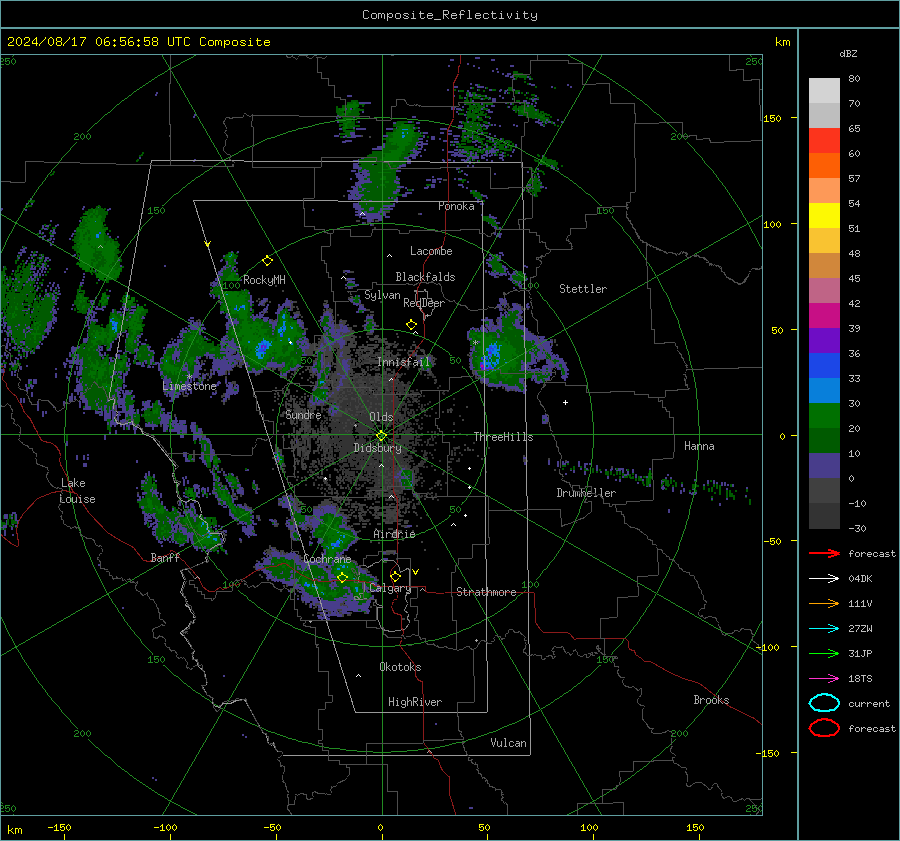
Task: Click the Didsbury town label
Action: point(377,448)
